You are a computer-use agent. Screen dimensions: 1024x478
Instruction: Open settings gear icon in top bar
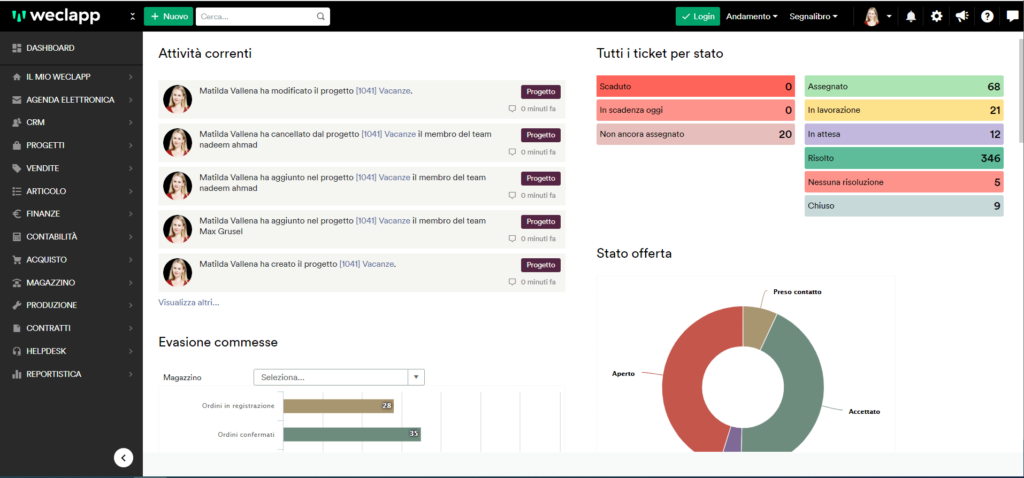point(936,16)
